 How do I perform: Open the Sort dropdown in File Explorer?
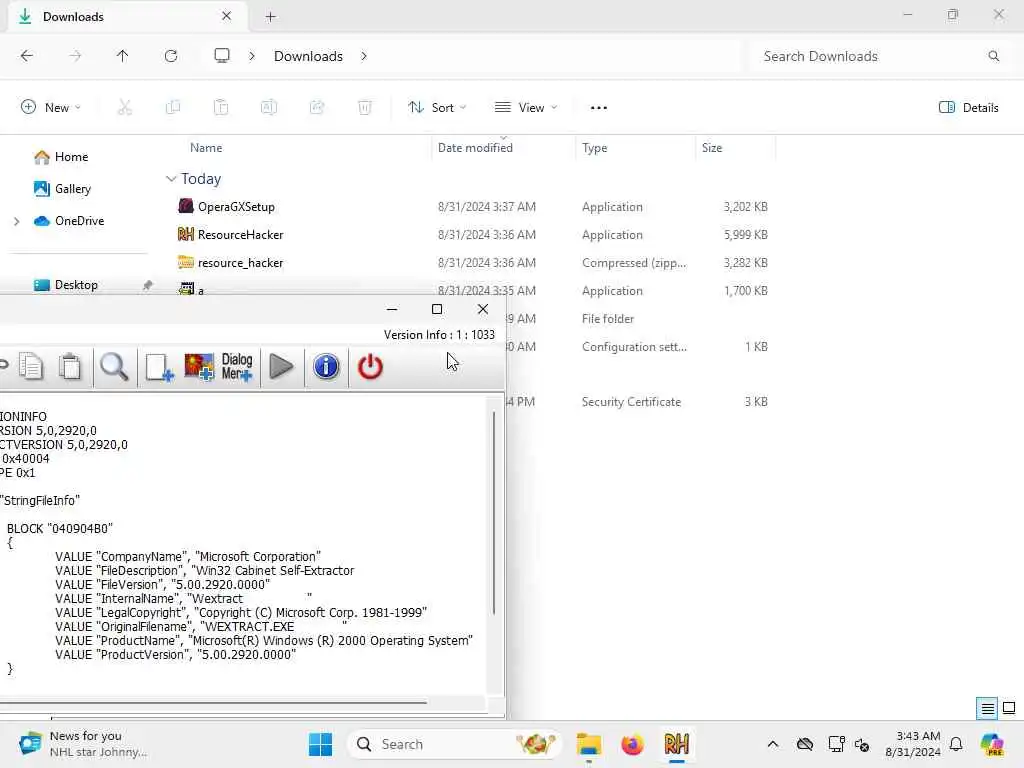[x=437, y=107]
